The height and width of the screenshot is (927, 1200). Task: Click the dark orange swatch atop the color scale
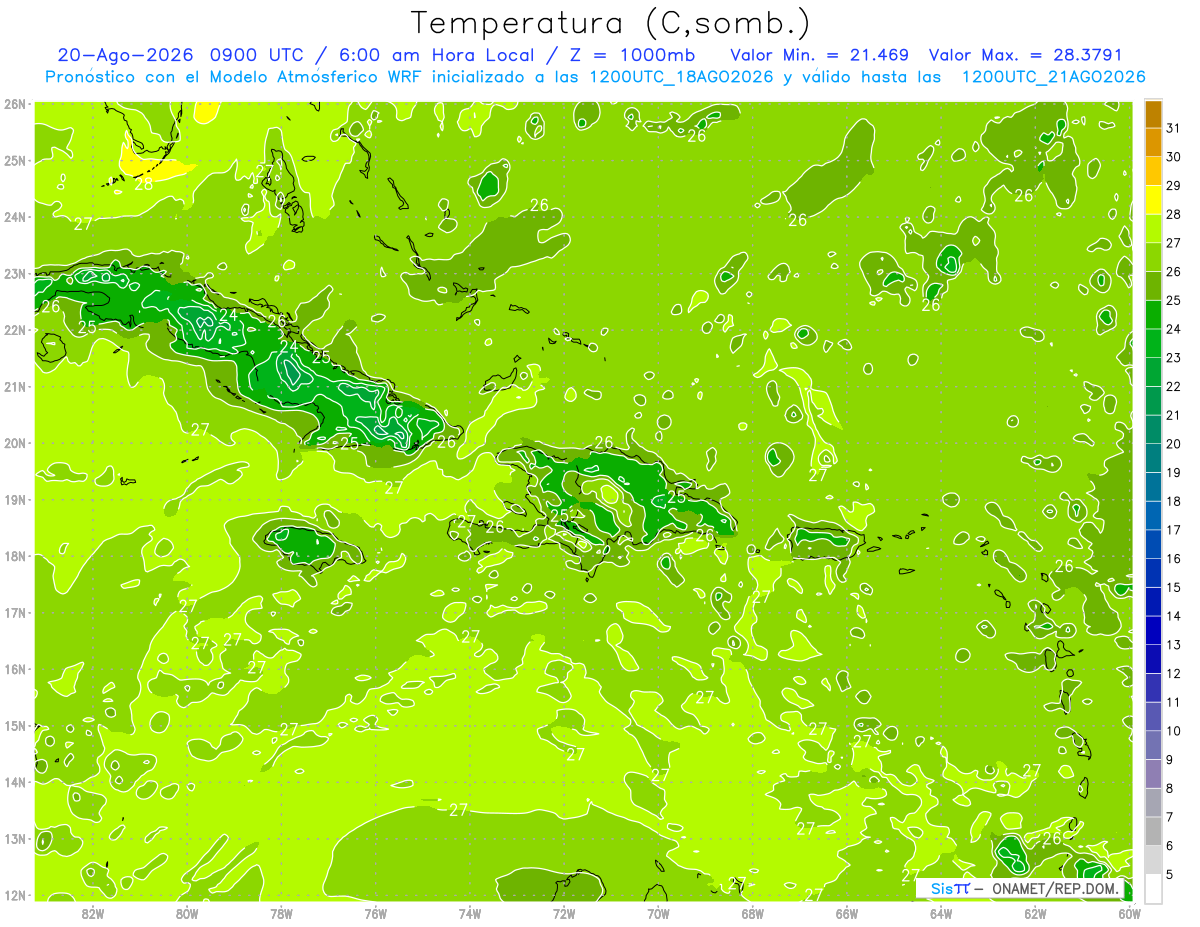click(1153, 114)
